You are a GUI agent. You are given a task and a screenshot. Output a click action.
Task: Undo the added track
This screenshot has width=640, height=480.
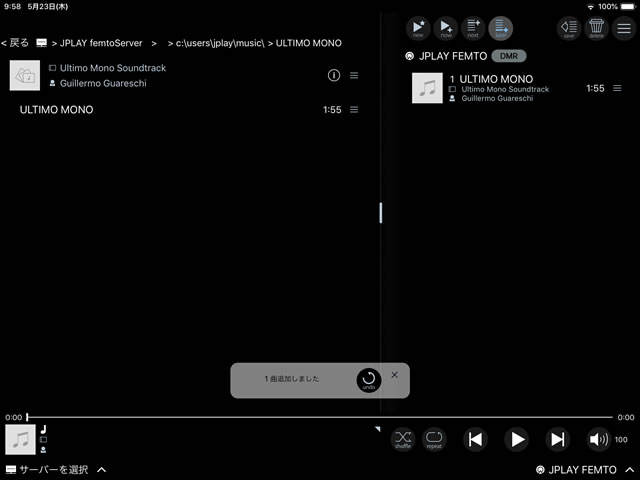(368, 381)
